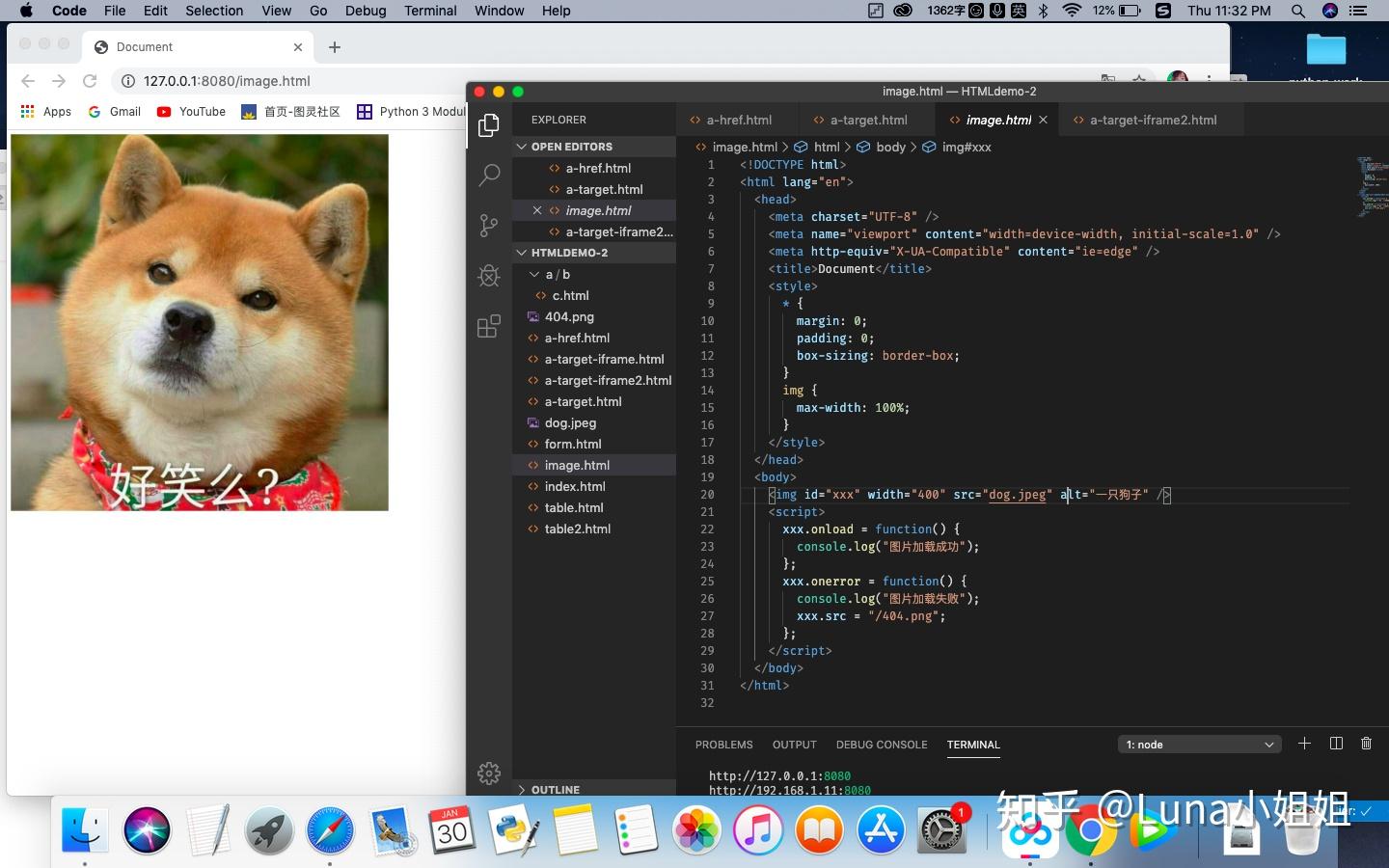Open the 首页-图灵社区 bookmark
1389x868 pixels.
click(290, 112)
